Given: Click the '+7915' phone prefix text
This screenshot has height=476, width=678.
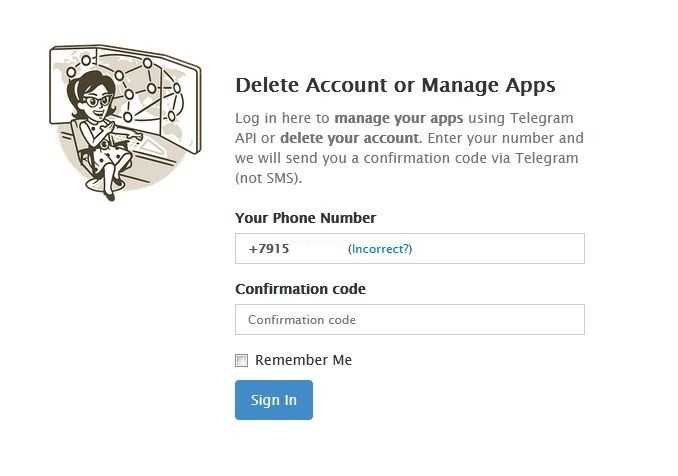Looking at the screenshot, I should tap(269, 249).
